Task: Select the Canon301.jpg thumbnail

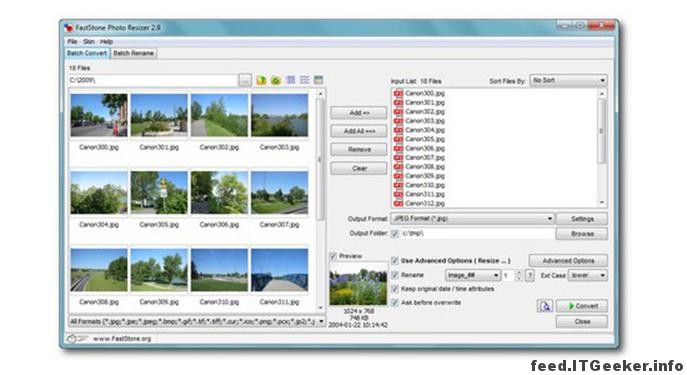Action: point(159,115)
